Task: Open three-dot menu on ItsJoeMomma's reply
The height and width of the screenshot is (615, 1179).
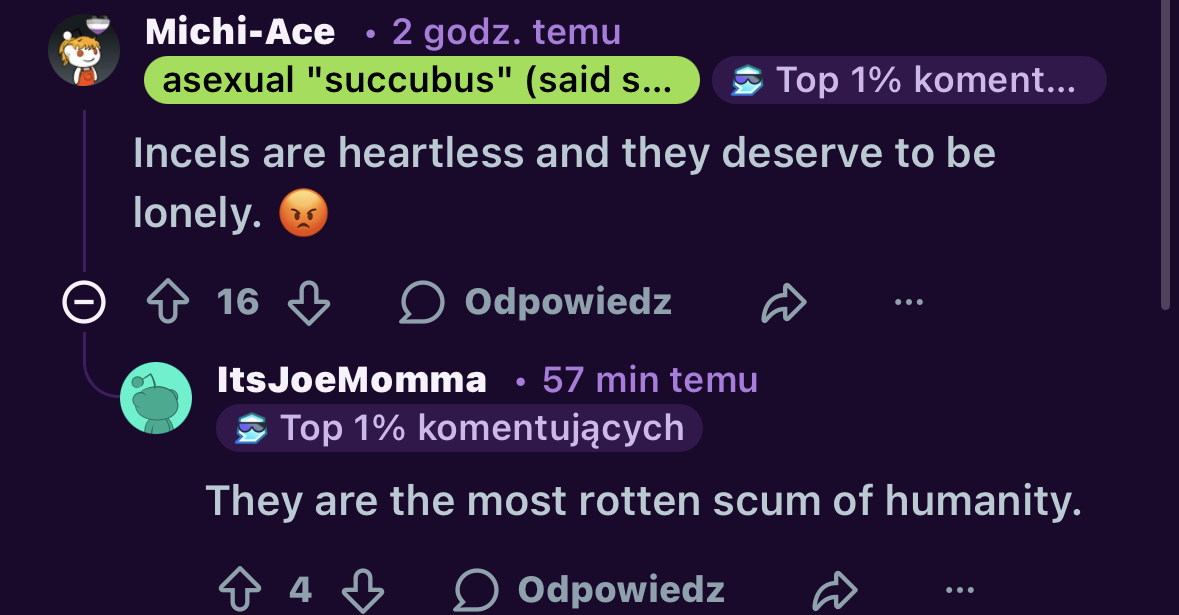Action: tap(960, 590)
